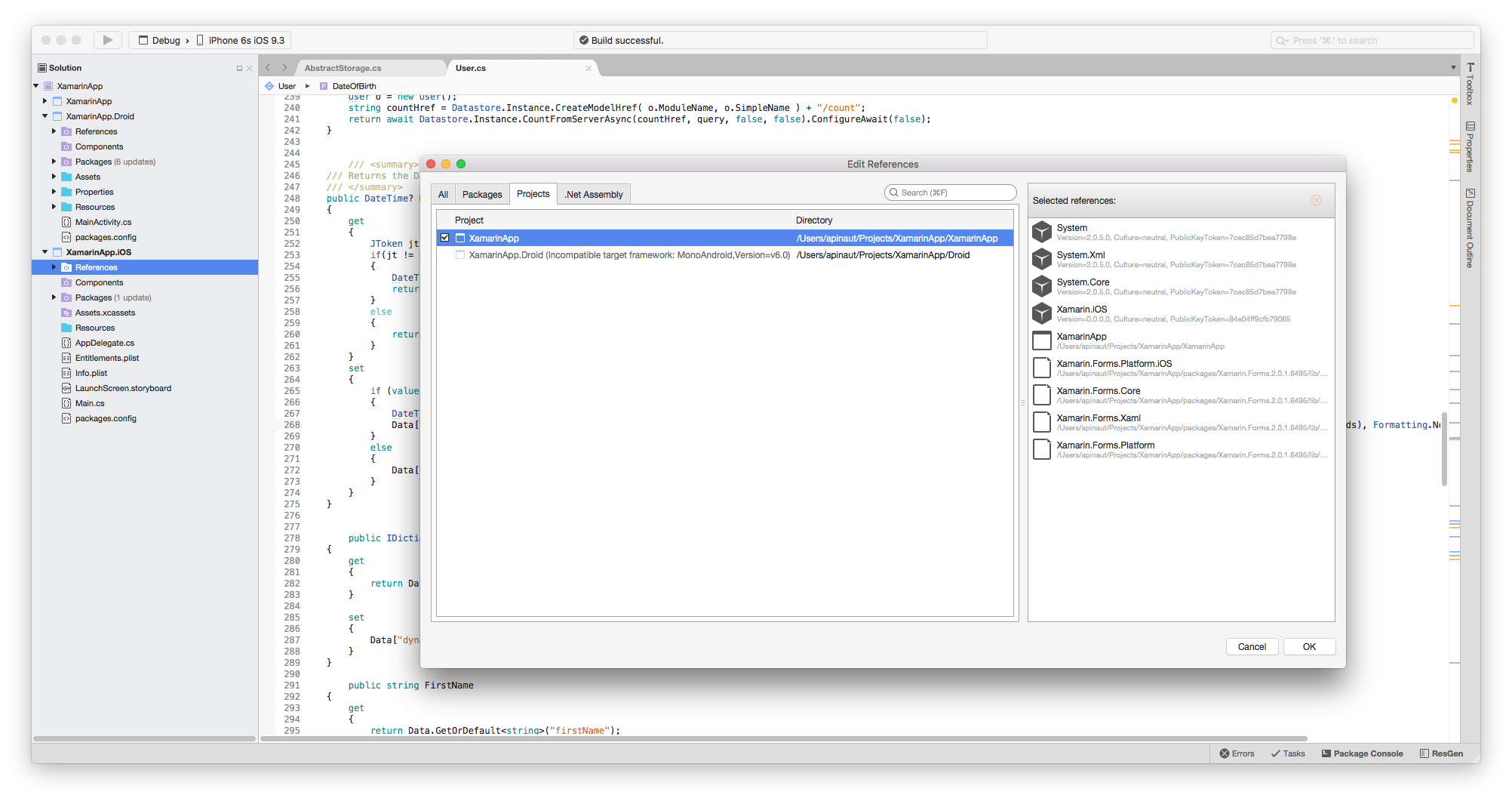
Task: Switch to the .Net Assembly tab
Action: point(594,194)
